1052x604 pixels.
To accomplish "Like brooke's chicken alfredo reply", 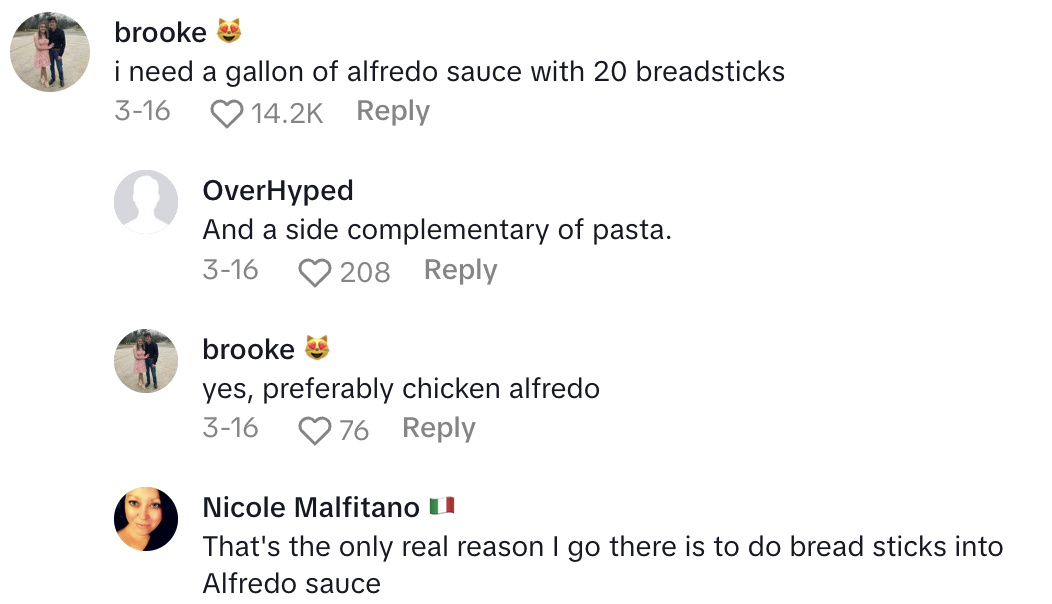I will [x=315, y=431].
